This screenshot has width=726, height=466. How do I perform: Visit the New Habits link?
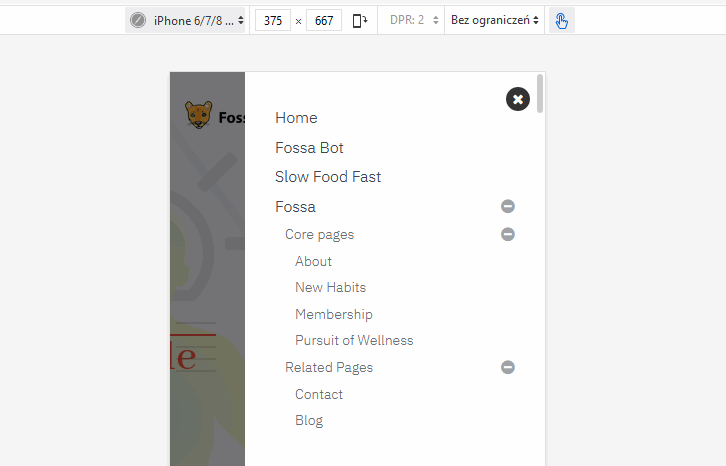(330, 287)
